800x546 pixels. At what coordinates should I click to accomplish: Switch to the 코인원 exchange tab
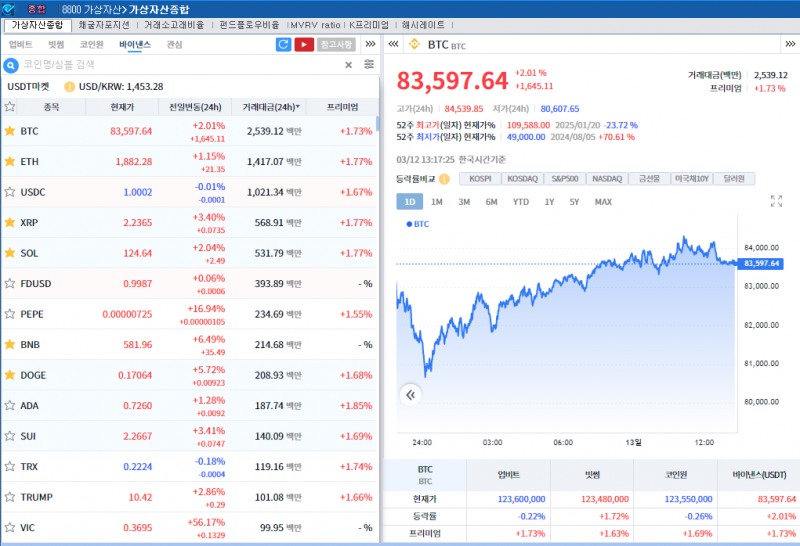(91, 44)
